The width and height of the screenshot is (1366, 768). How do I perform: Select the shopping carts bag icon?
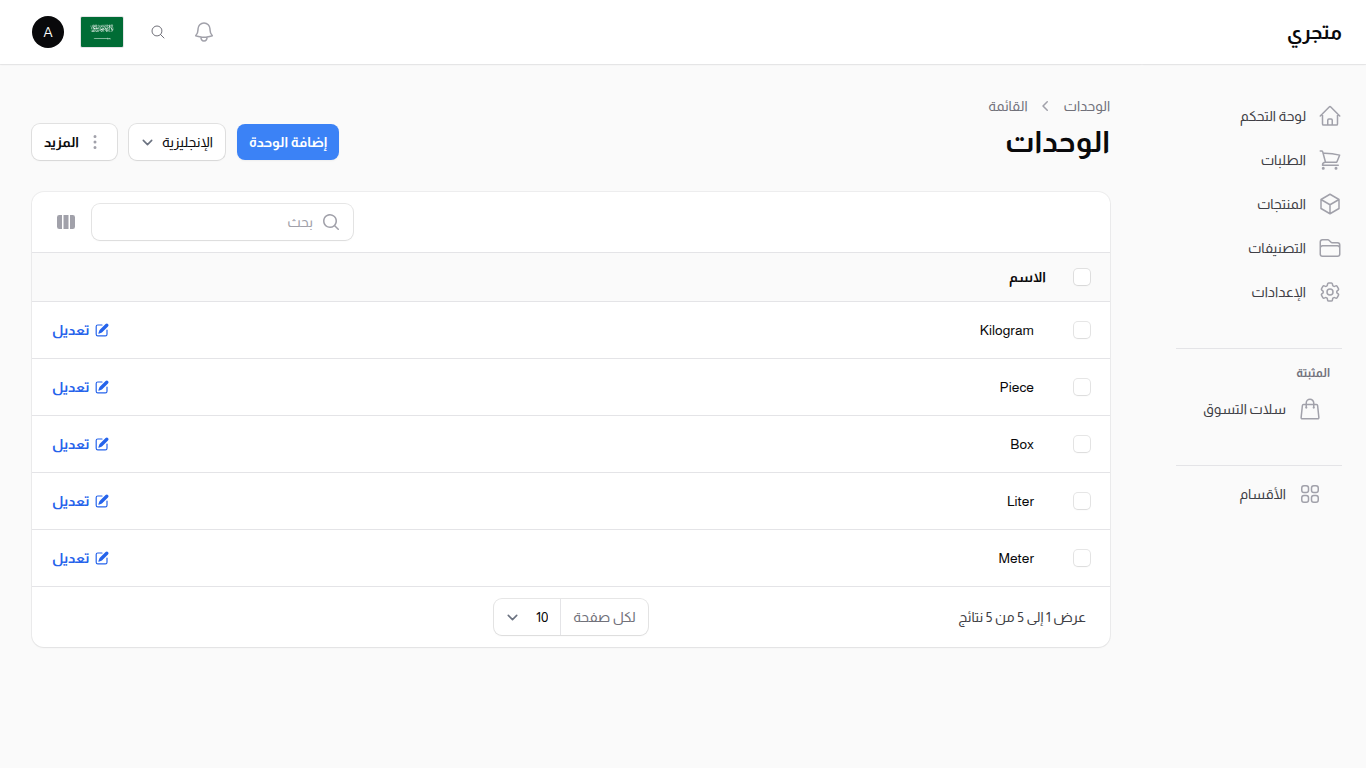(1311, 409)
